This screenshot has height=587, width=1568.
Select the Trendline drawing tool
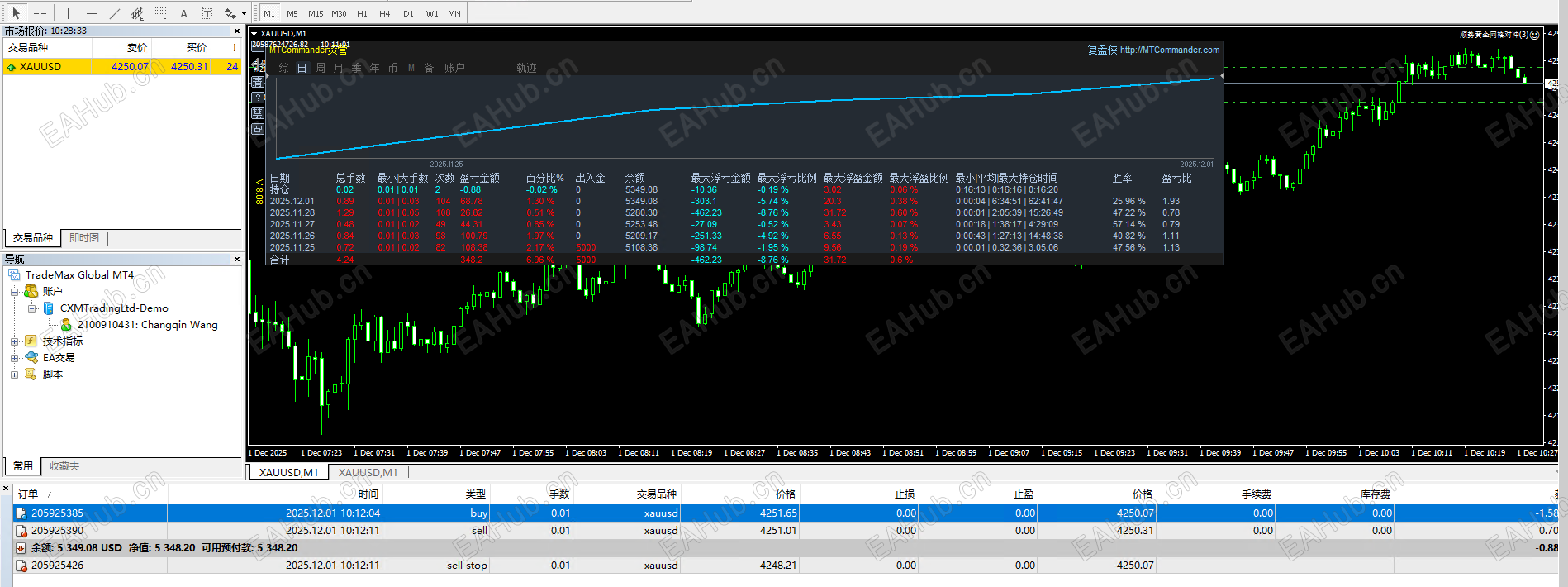(x=114, y=13)
